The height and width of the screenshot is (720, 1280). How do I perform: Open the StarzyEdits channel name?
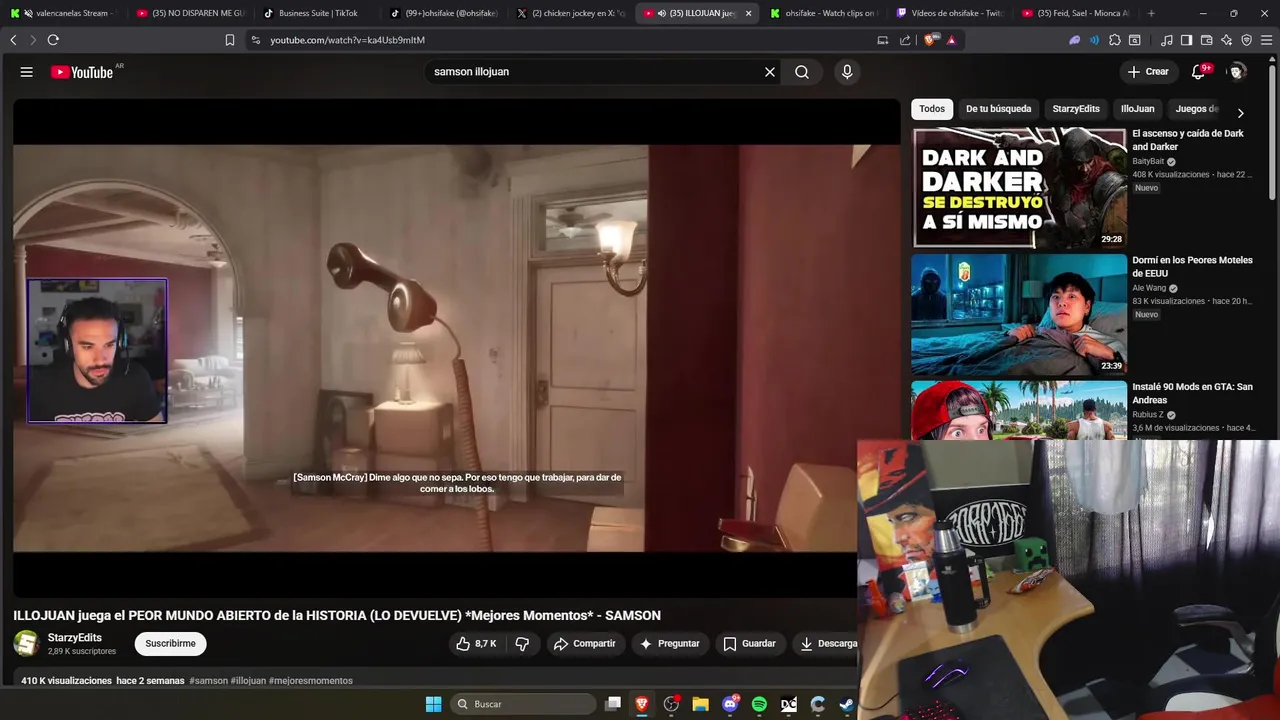tap(75, 638)
